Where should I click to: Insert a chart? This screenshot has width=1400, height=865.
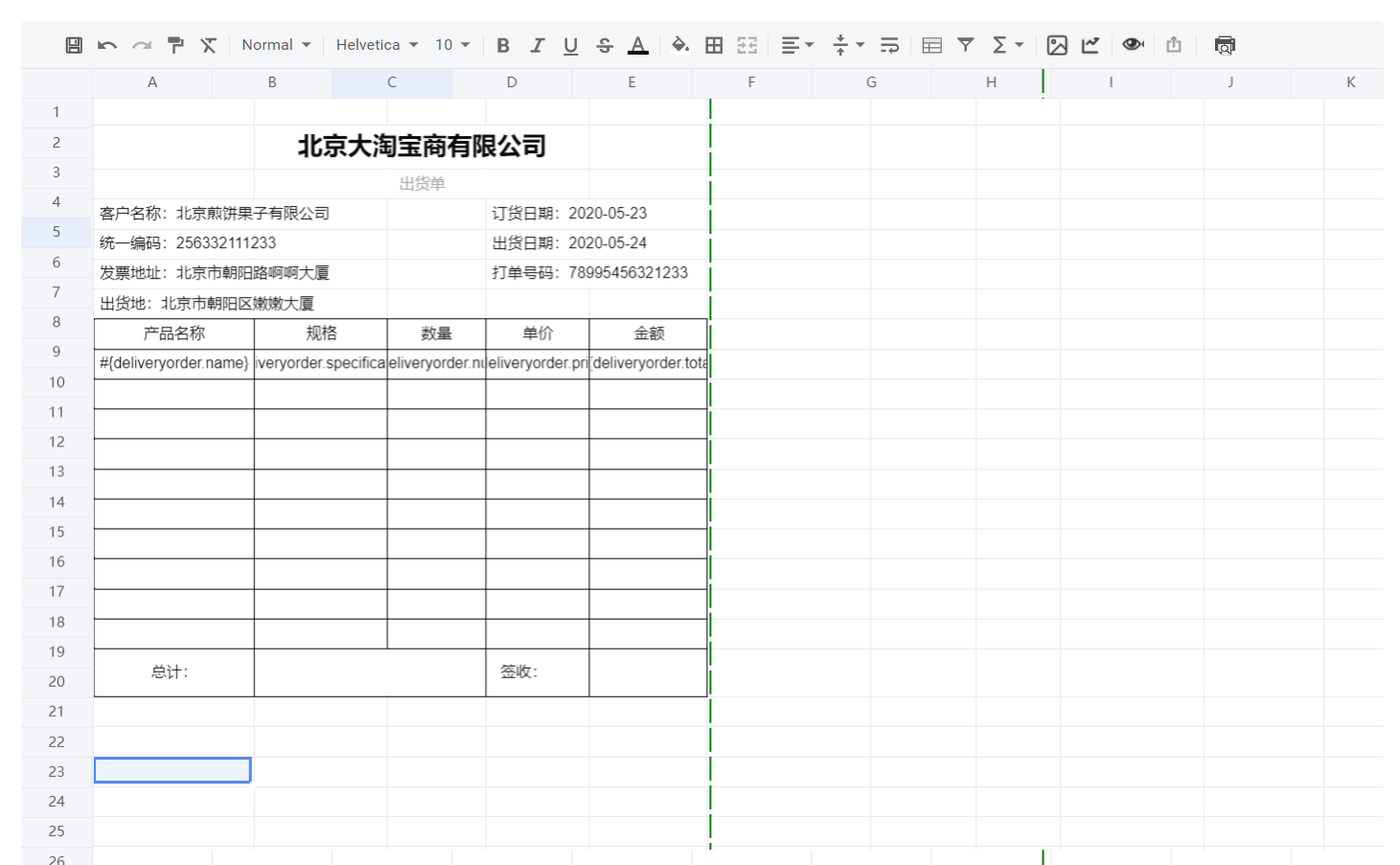click(1090, 44)
